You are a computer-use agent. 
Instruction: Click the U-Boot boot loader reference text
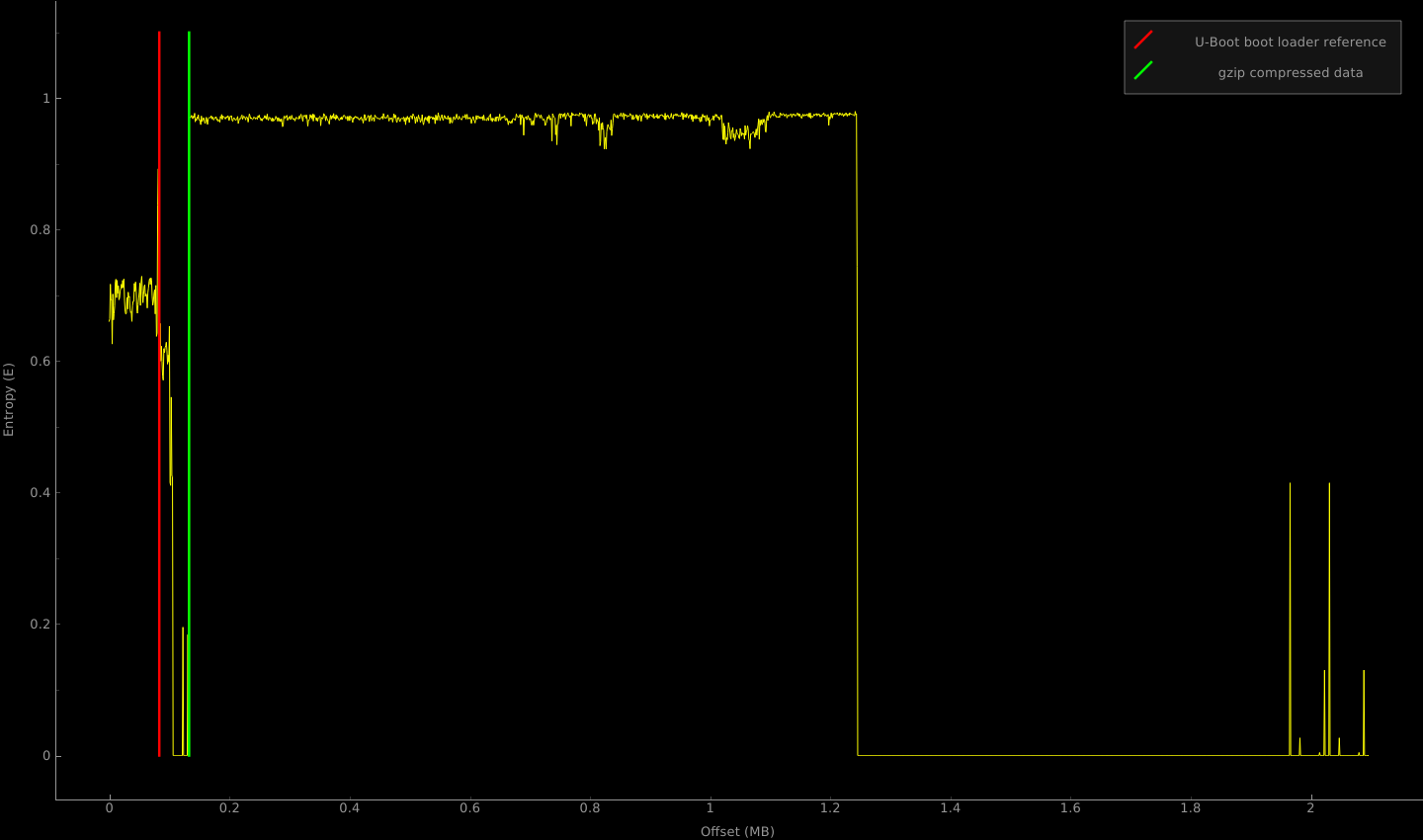[x=1290, y=42]
